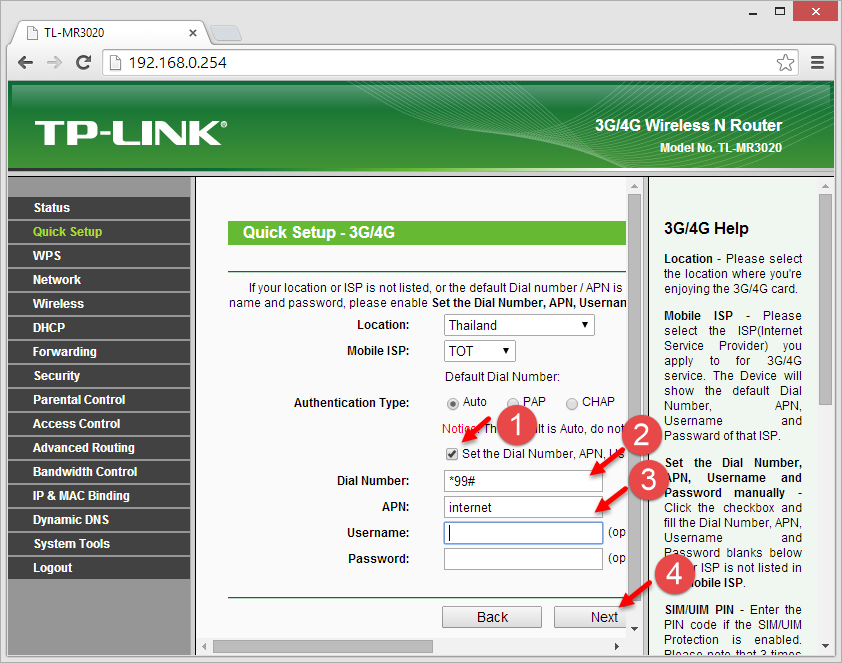The image size is (842, 663).
Task: Click the address bar showing 192.168.0.254
Action: click(450, 63)
